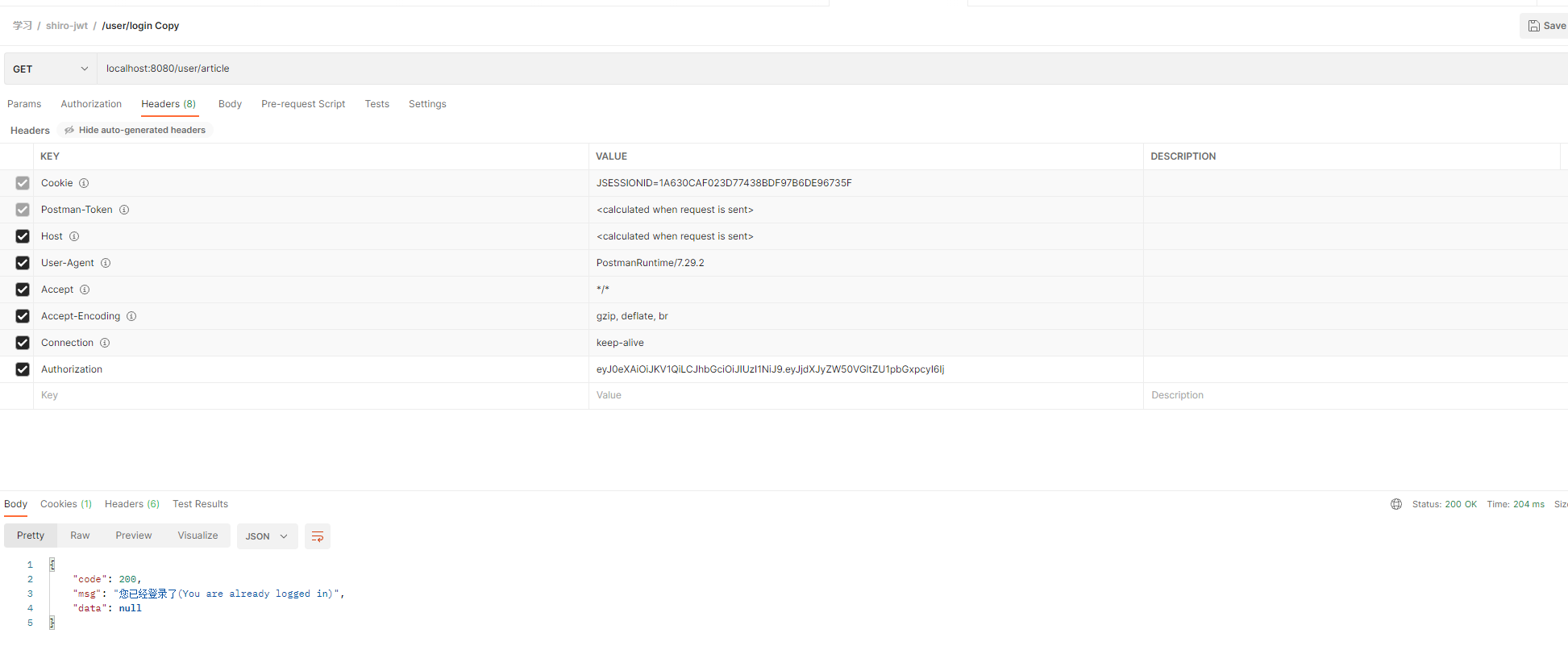
Task: Switch to the request Body tab
Action: click(230, 104)
